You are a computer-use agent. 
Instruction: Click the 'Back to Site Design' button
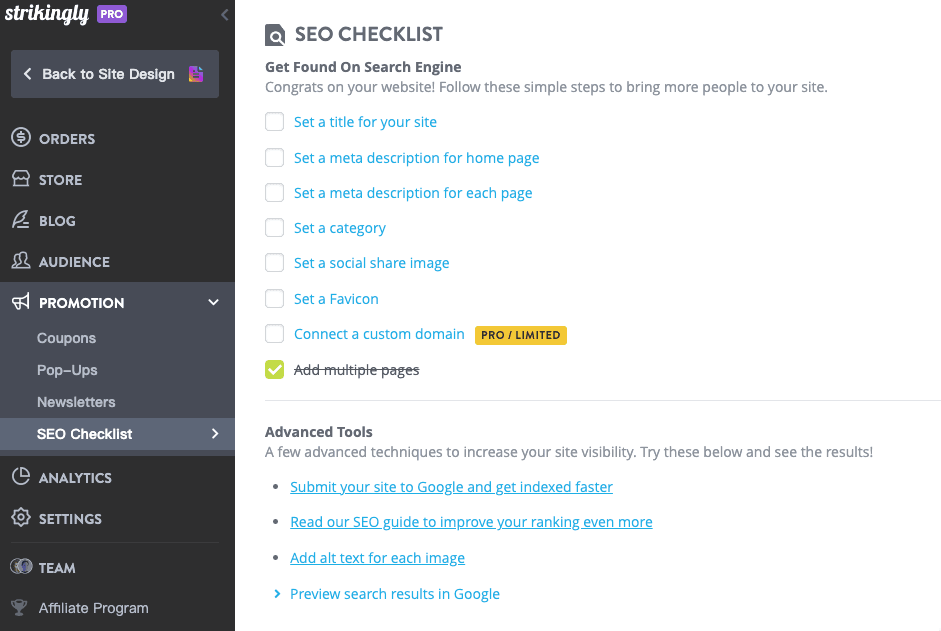(108, 74)
